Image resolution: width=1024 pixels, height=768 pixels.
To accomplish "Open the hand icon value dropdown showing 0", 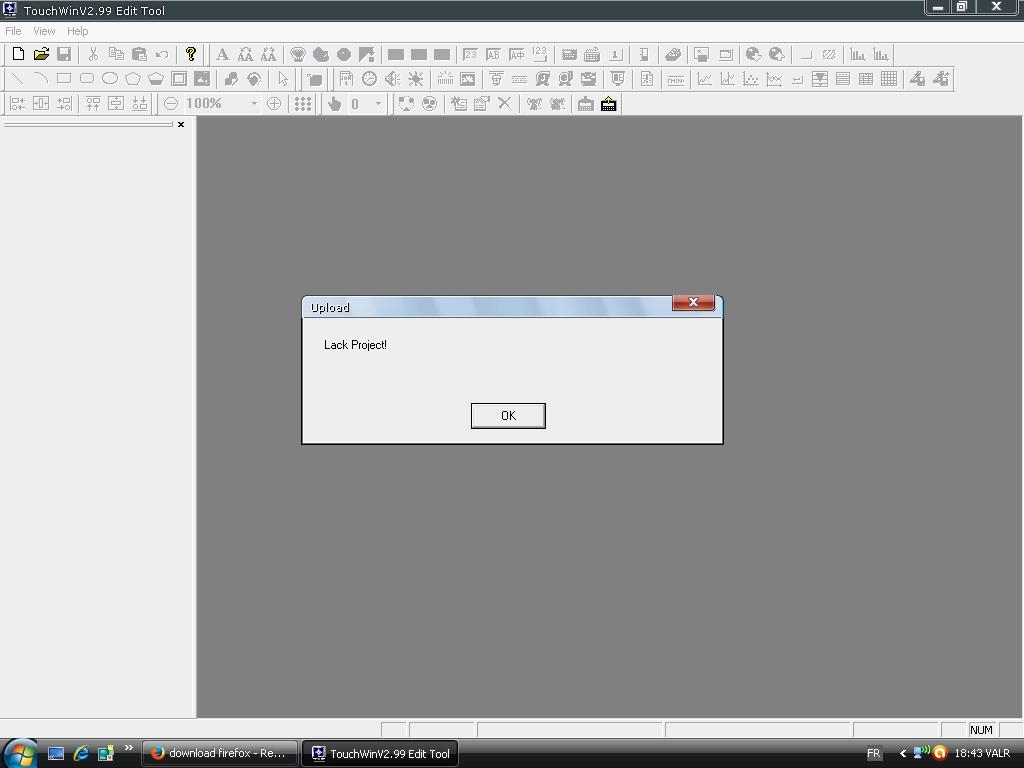I will (x=378, y=103).
